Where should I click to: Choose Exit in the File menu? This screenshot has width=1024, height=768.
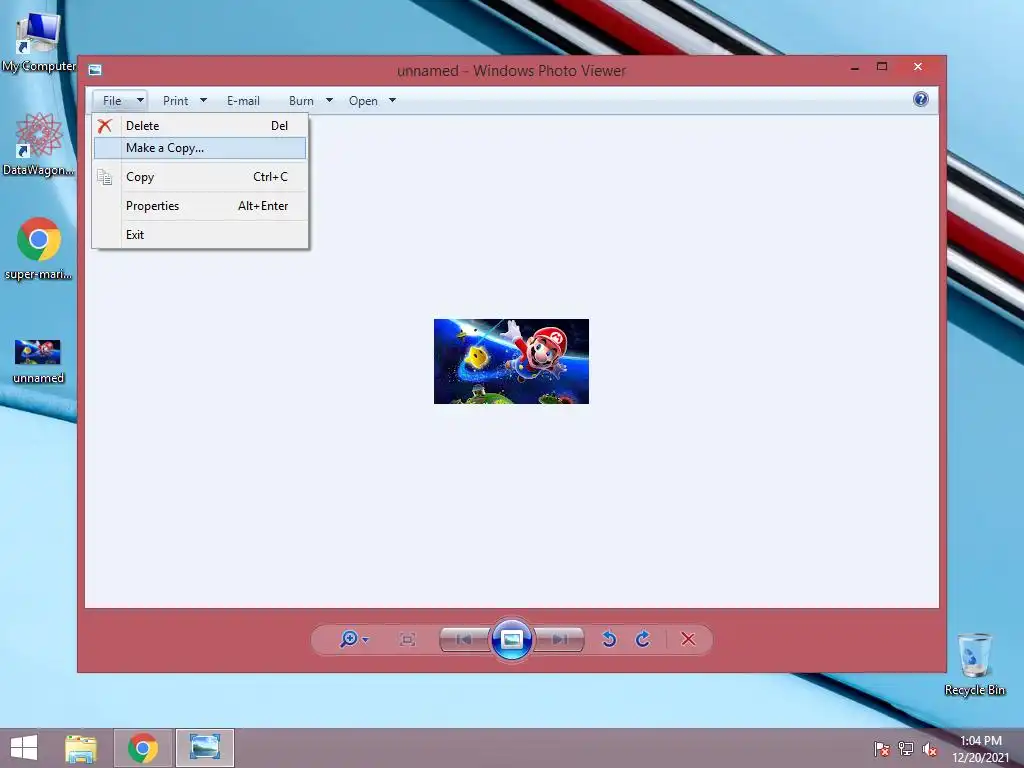200,234
